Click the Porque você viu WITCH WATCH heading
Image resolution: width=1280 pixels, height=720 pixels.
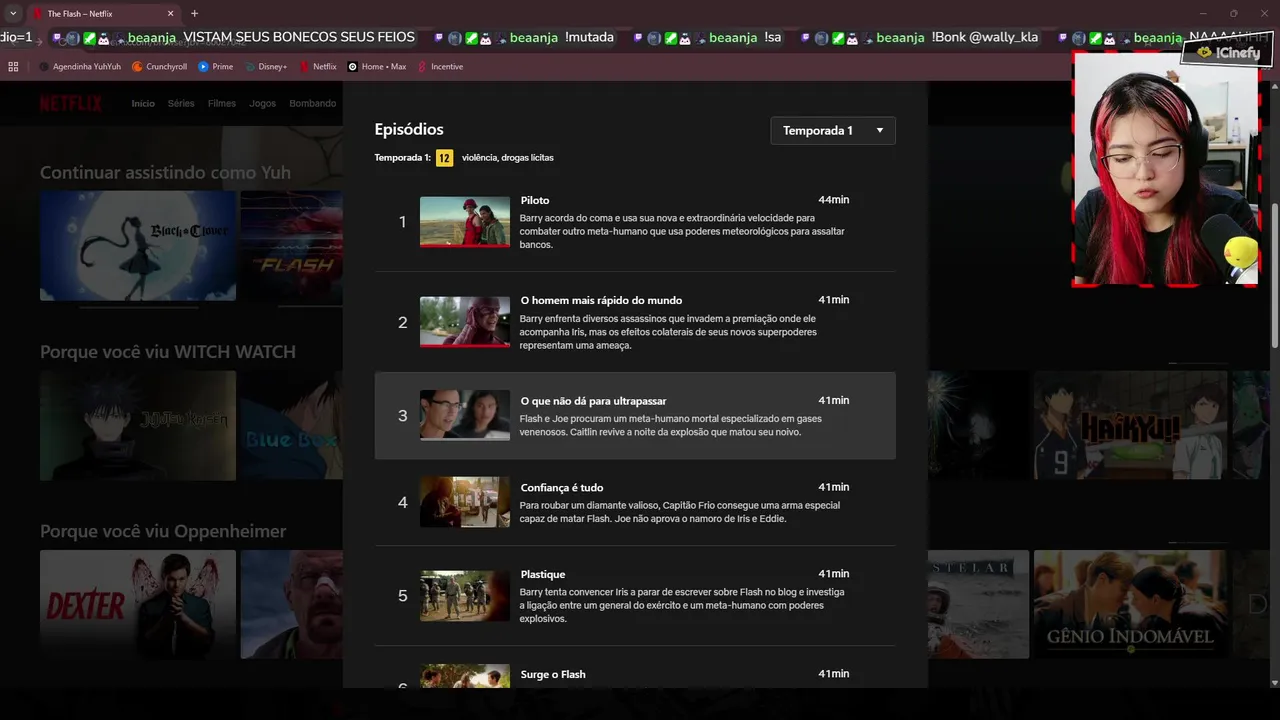pos(168,352)
